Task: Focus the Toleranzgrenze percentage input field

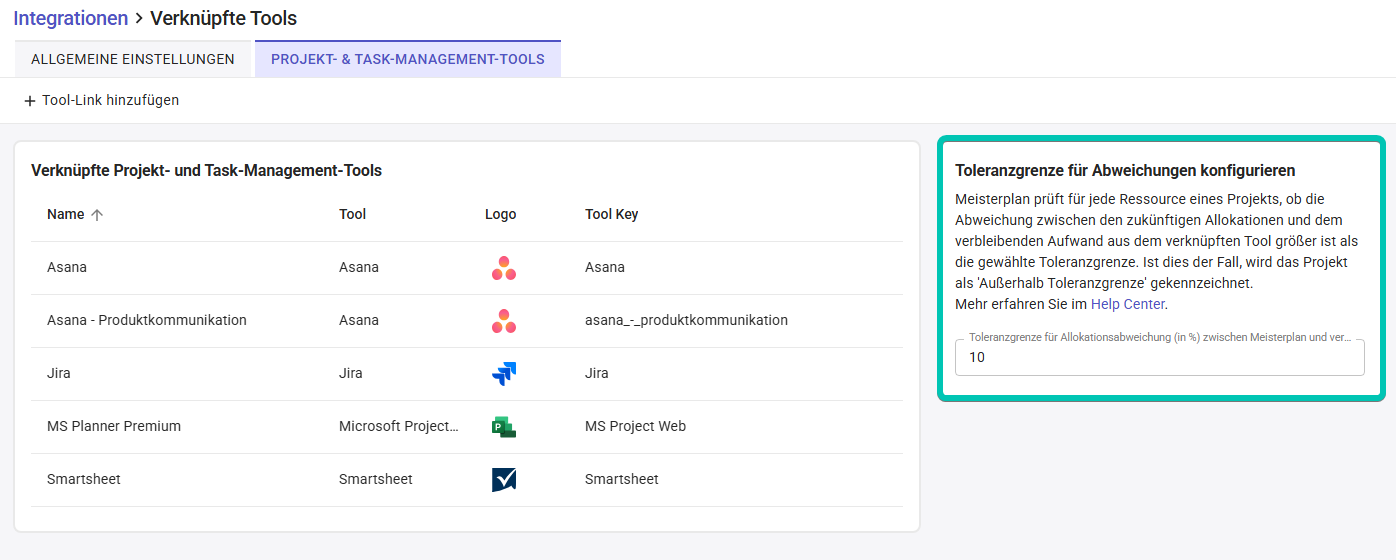Action: pyautogui.click(x=1159, y=357)
